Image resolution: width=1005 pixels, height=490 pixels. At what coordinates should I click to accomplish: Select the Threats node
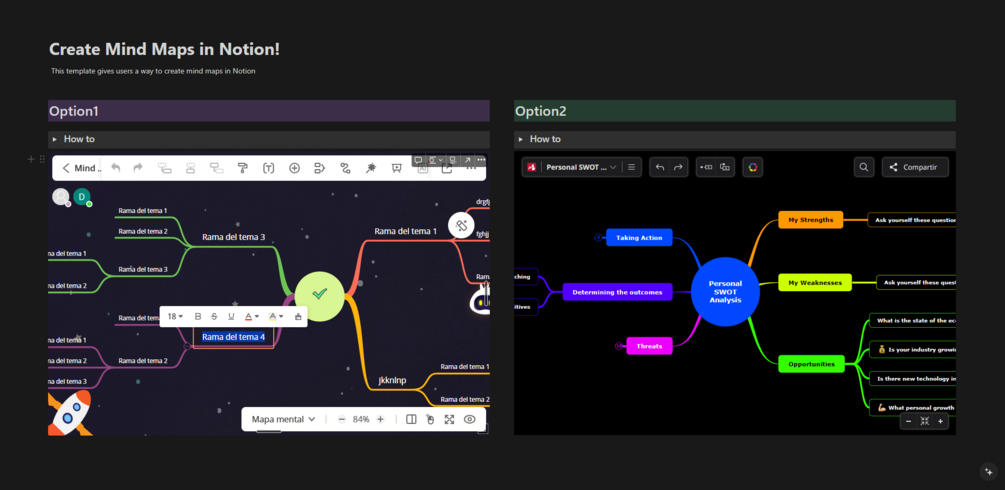pyautogui.click(x=649, y=346)
